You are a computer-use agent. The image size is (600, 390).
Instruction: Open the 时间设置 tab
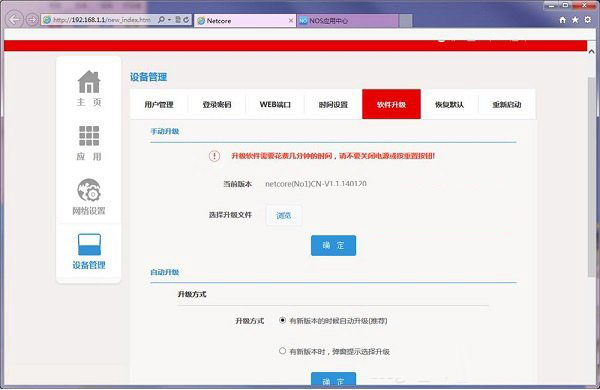[333, 104]
